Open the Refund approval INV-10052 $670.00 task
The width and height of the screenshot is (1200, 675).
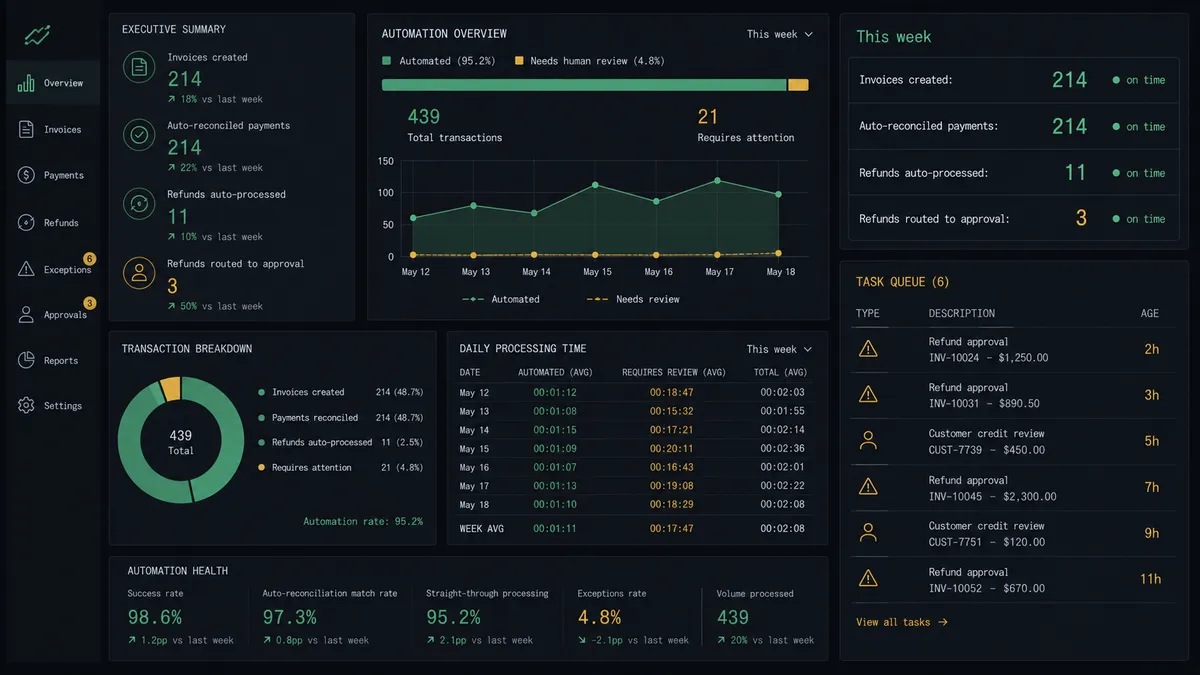[1012, 579]
